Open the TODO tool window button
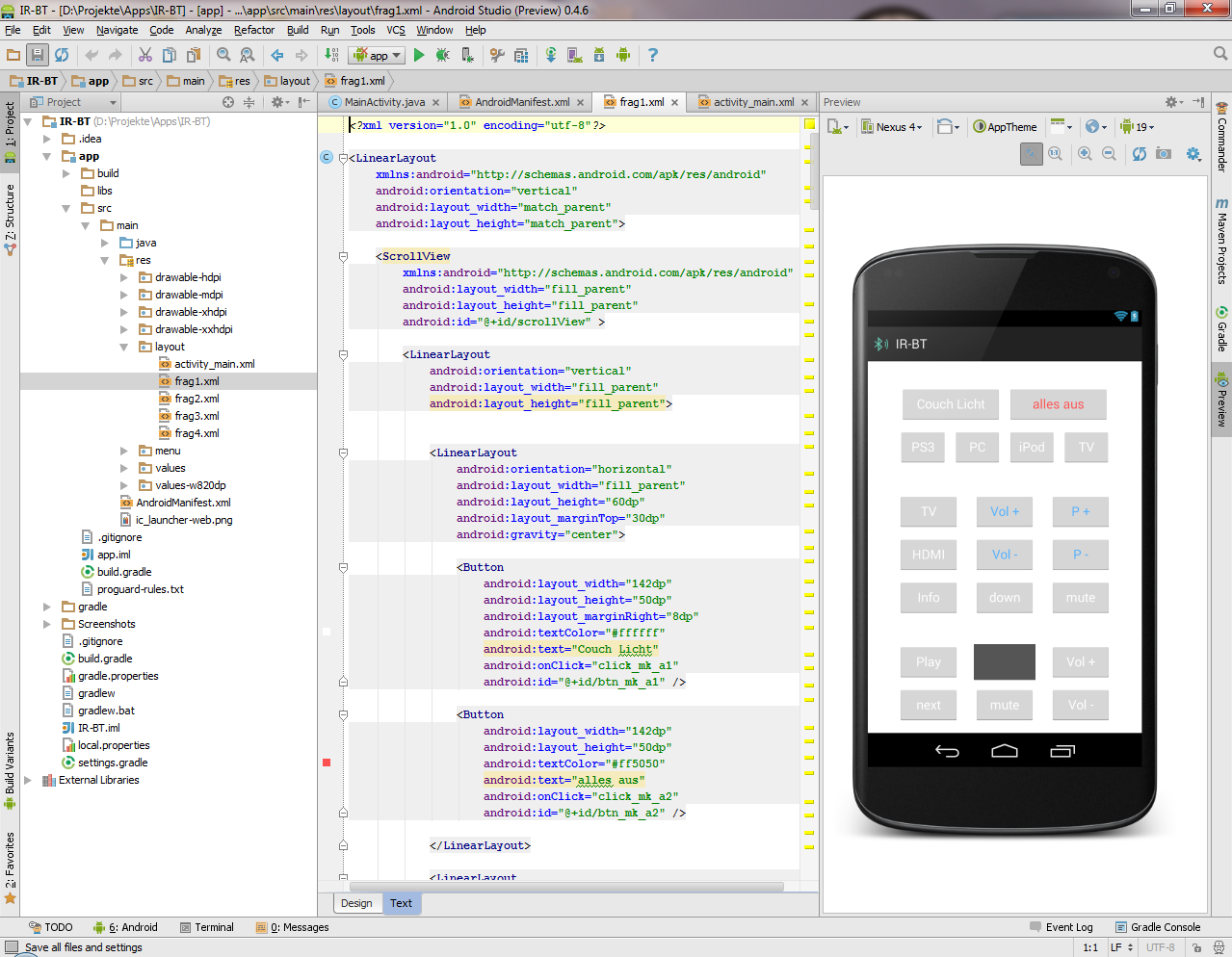 [50, 927]
